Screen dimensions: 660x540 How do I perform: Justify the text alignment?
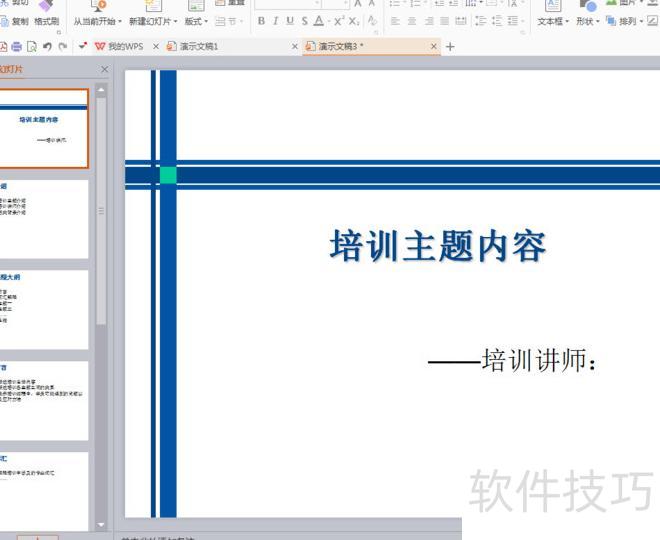[x=444, y=21]
